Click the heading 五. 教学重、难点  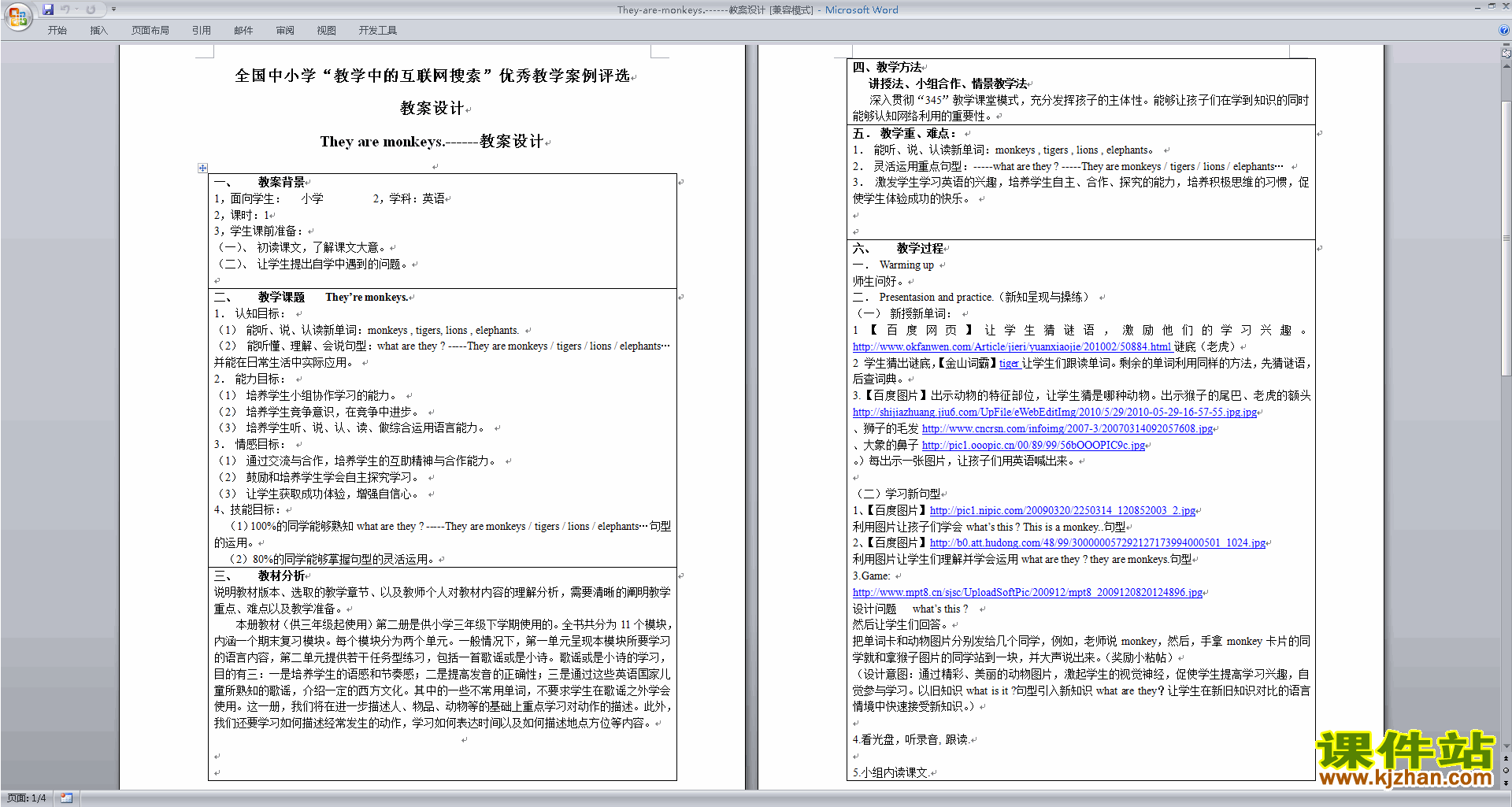coord(904,133)
